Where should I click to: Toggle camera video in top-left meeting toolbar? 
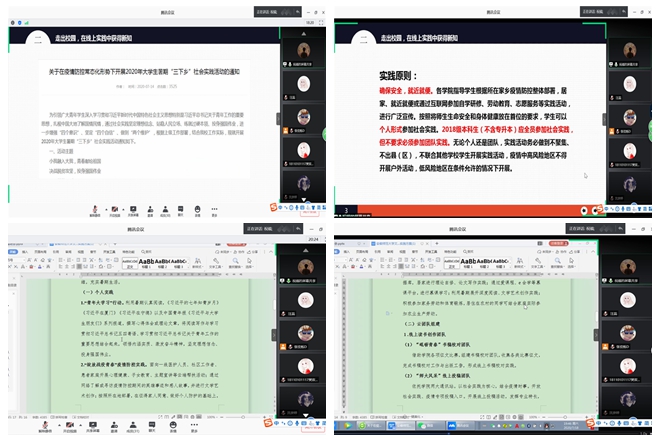coord(114,209)
